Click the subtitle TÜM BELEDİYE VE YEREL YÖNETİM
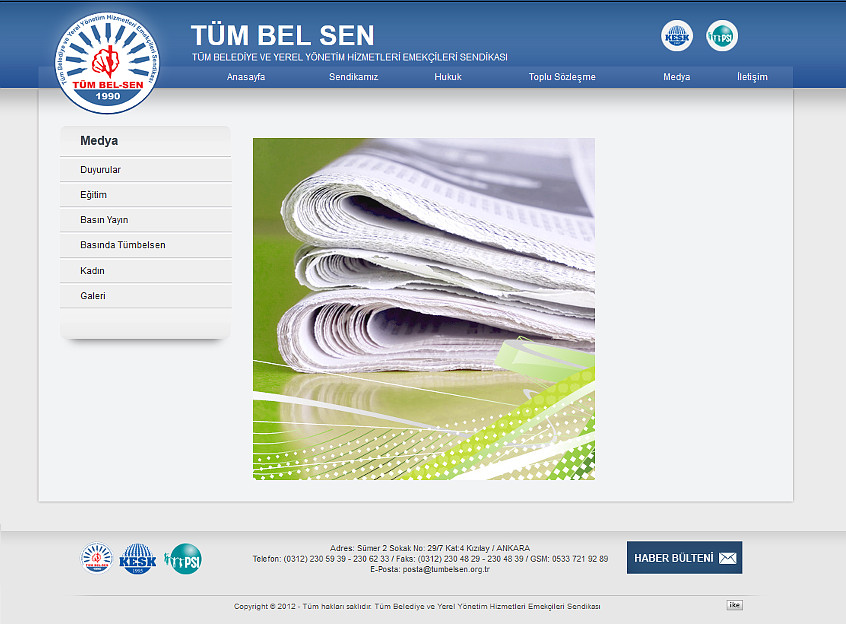The height and width of the screenshot is (624, 846). (x=350, y=57)
